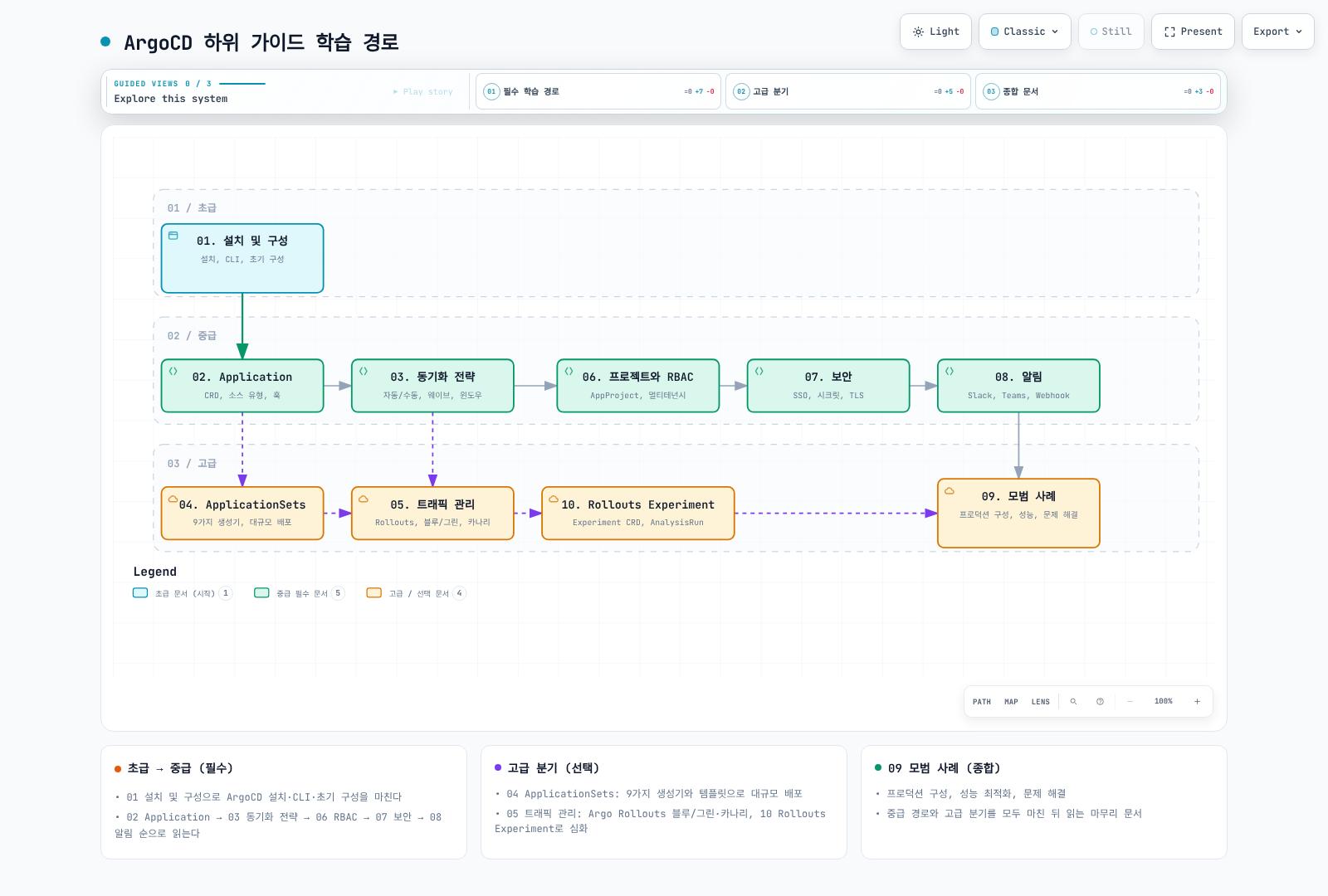Click cloud icon on 09 모범 사례 node

click(950, 491)
